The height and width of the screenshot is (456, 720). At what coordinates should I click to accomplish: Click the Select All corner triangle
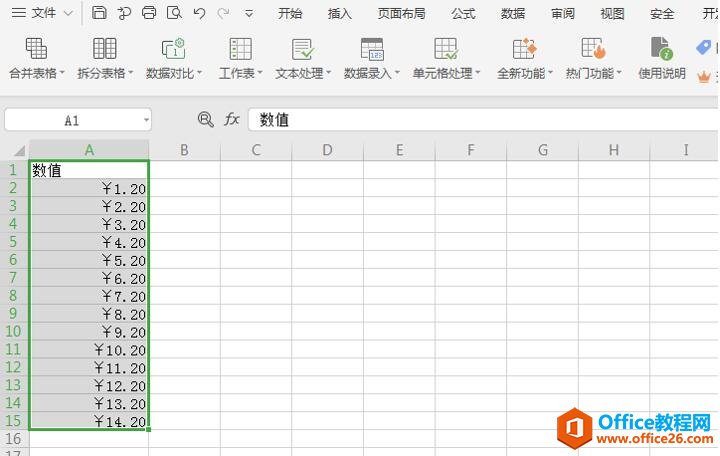[19, 150]
